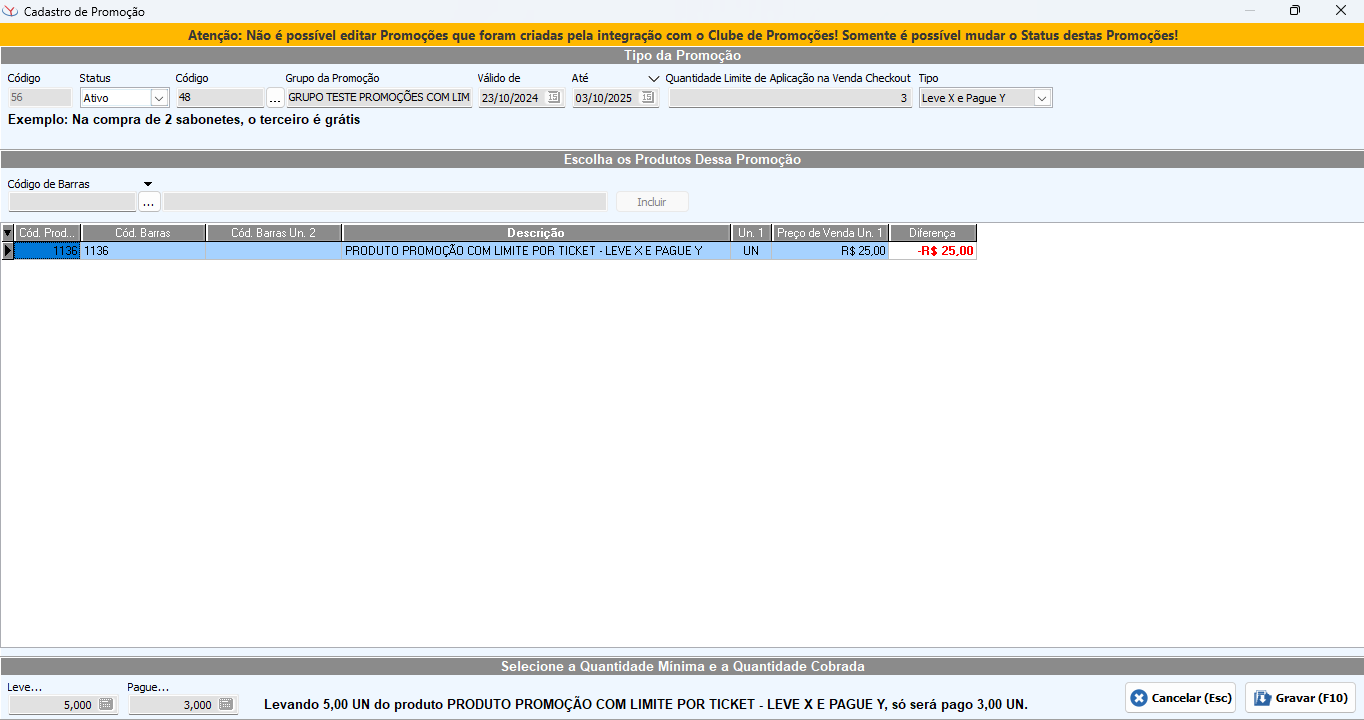The width and height of the screenshot is (1364, 720).
Task: Open product barcode search ellipsis button
Action: click(149, 202)
